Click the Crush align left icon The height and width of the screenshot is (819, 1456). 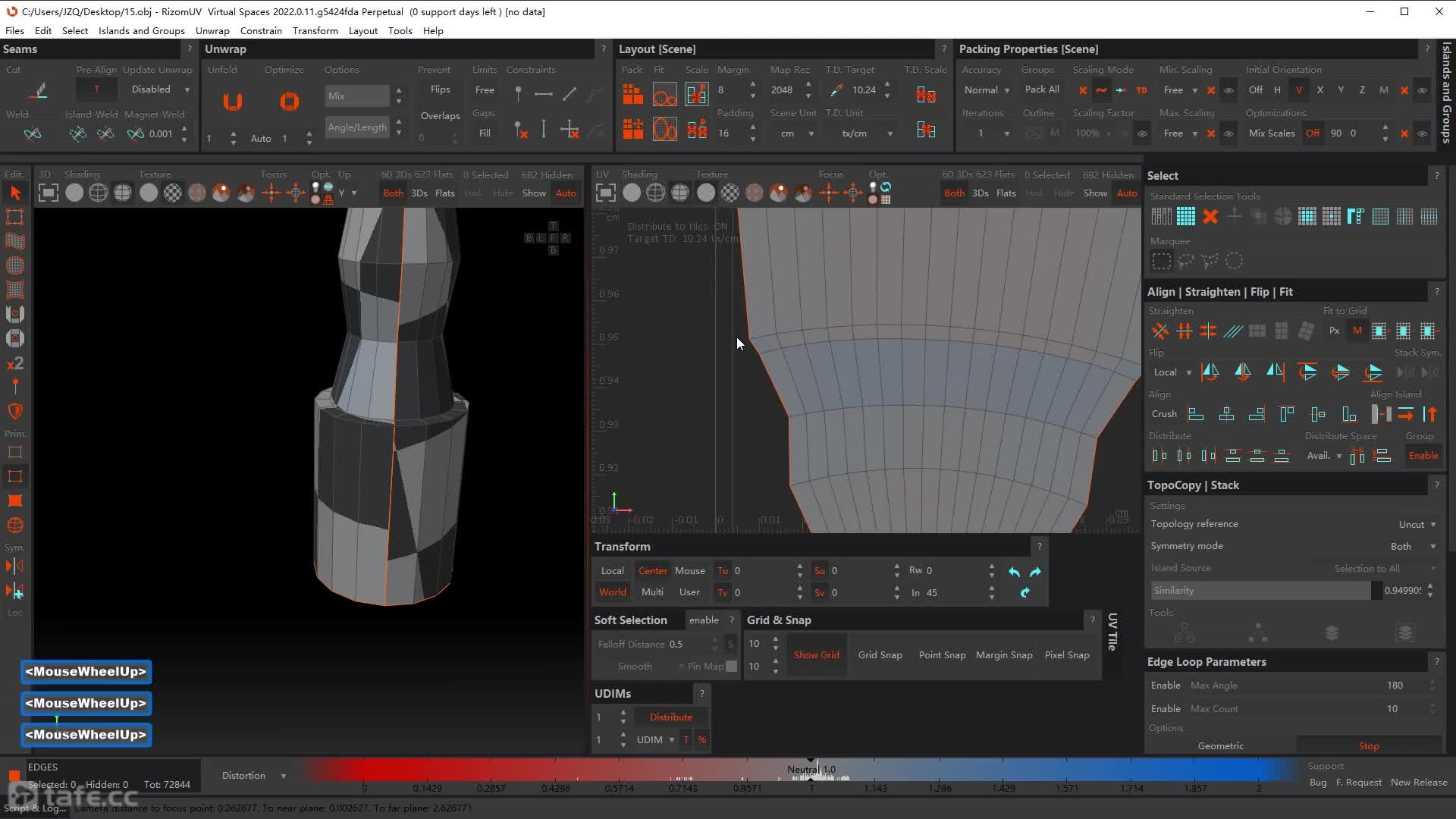1196,414
